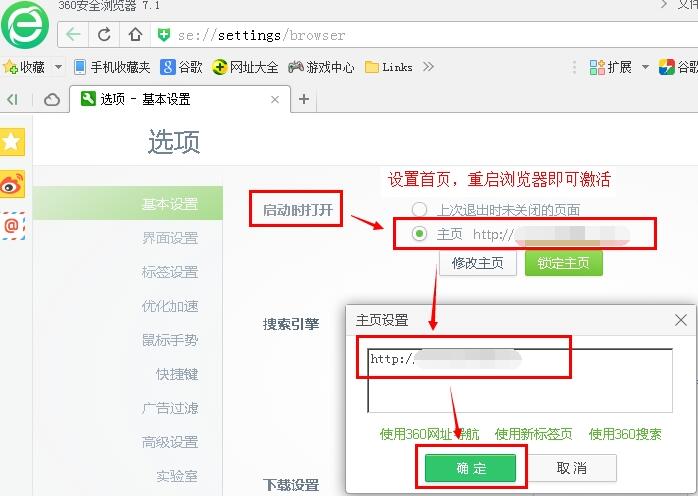Go to the home page icon
This screenshot has width=698, height=496.
point(134,35)
